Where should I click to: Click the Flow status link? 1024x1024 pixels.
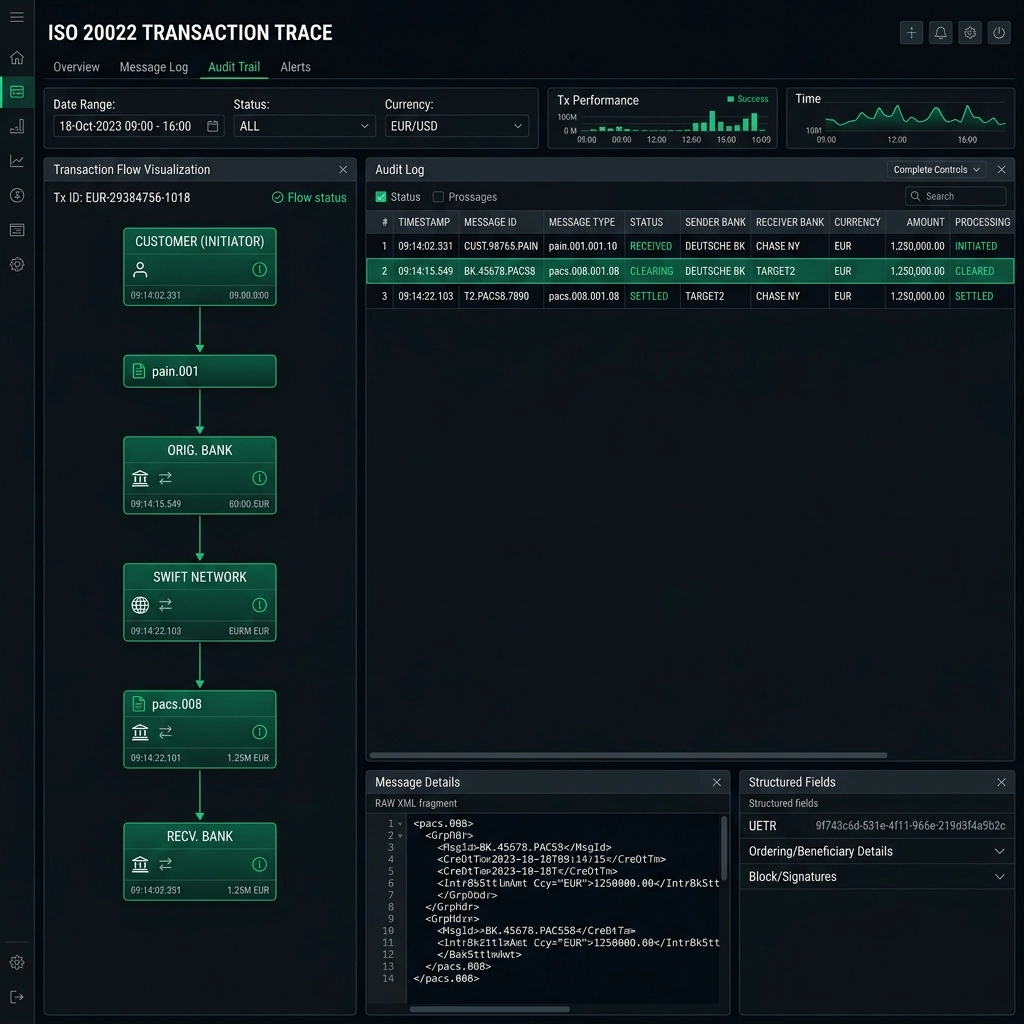click(310, 197)
